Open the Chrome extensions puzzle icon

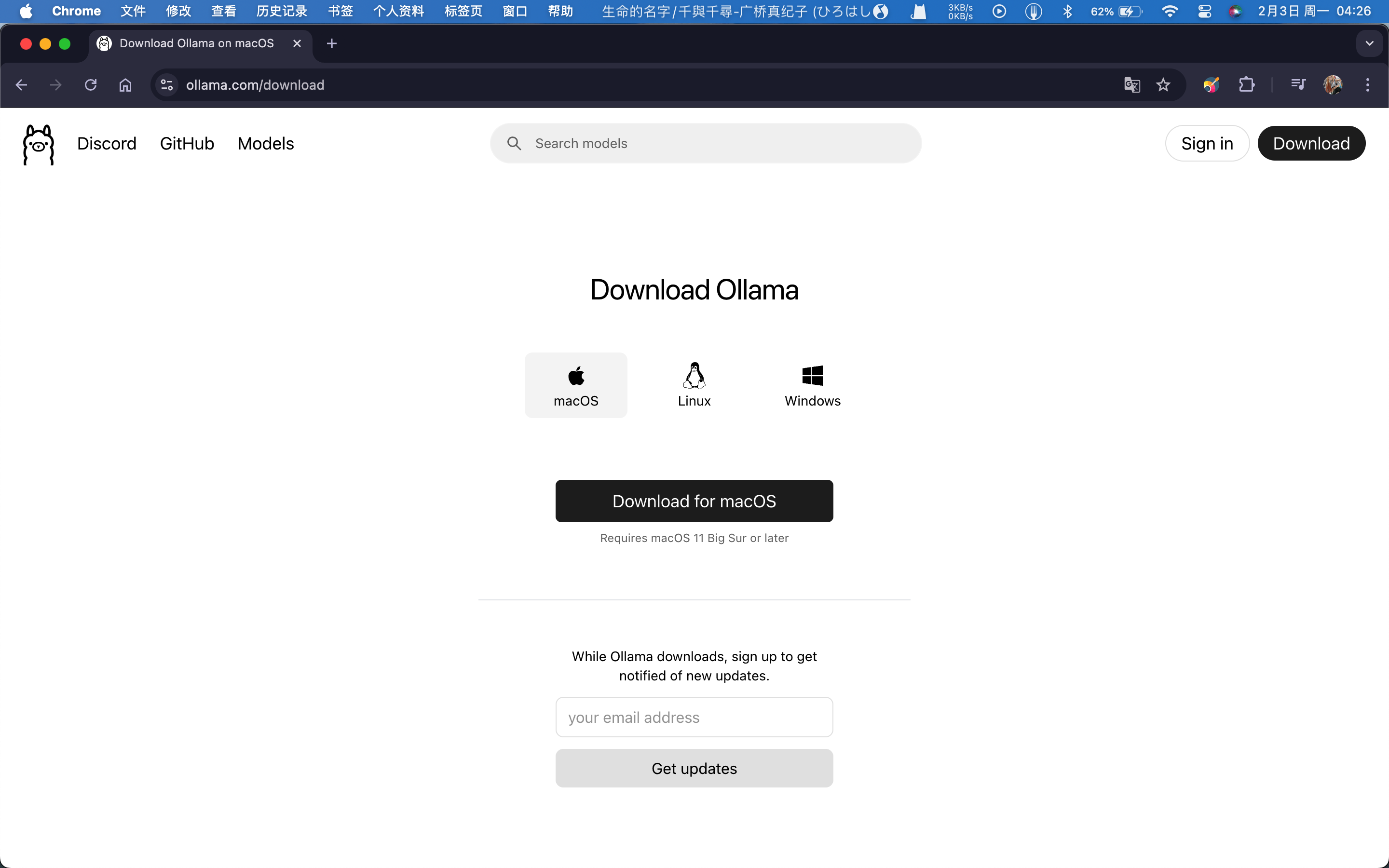pyautogui.click(x=1246, y=85)
